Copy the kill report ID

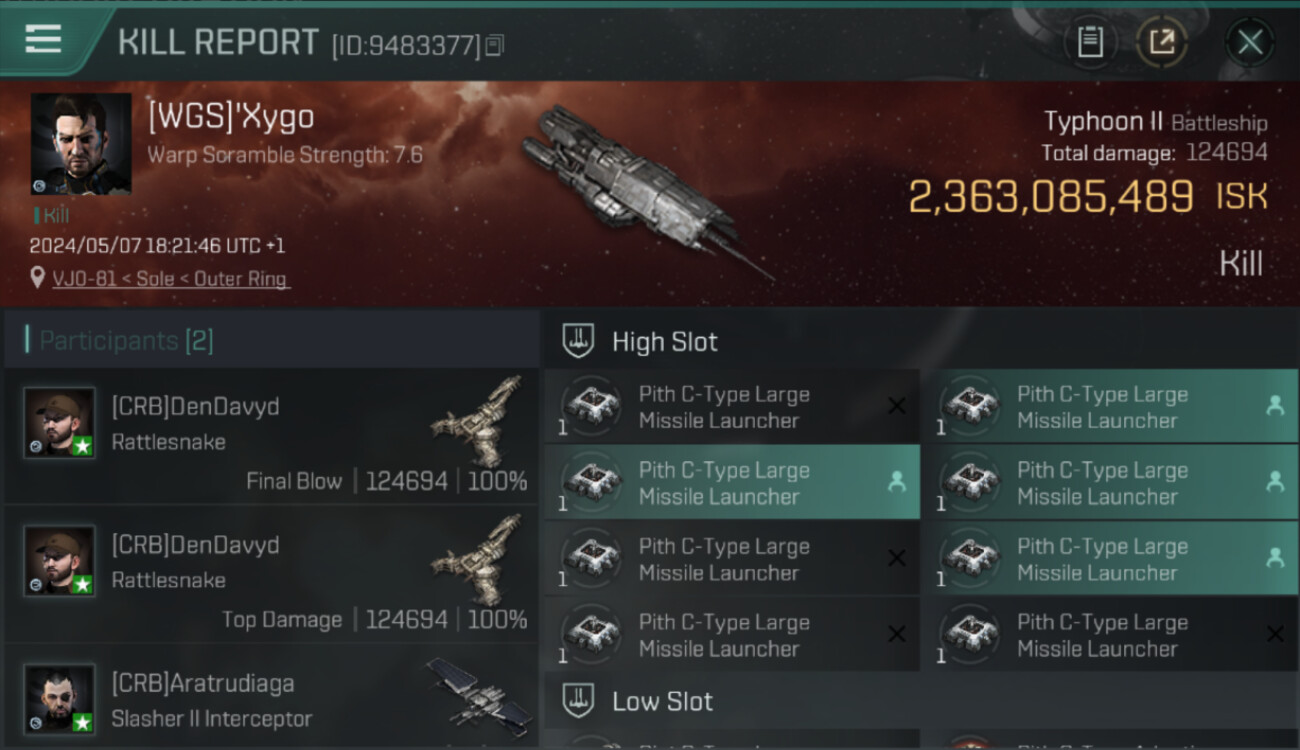495,45
